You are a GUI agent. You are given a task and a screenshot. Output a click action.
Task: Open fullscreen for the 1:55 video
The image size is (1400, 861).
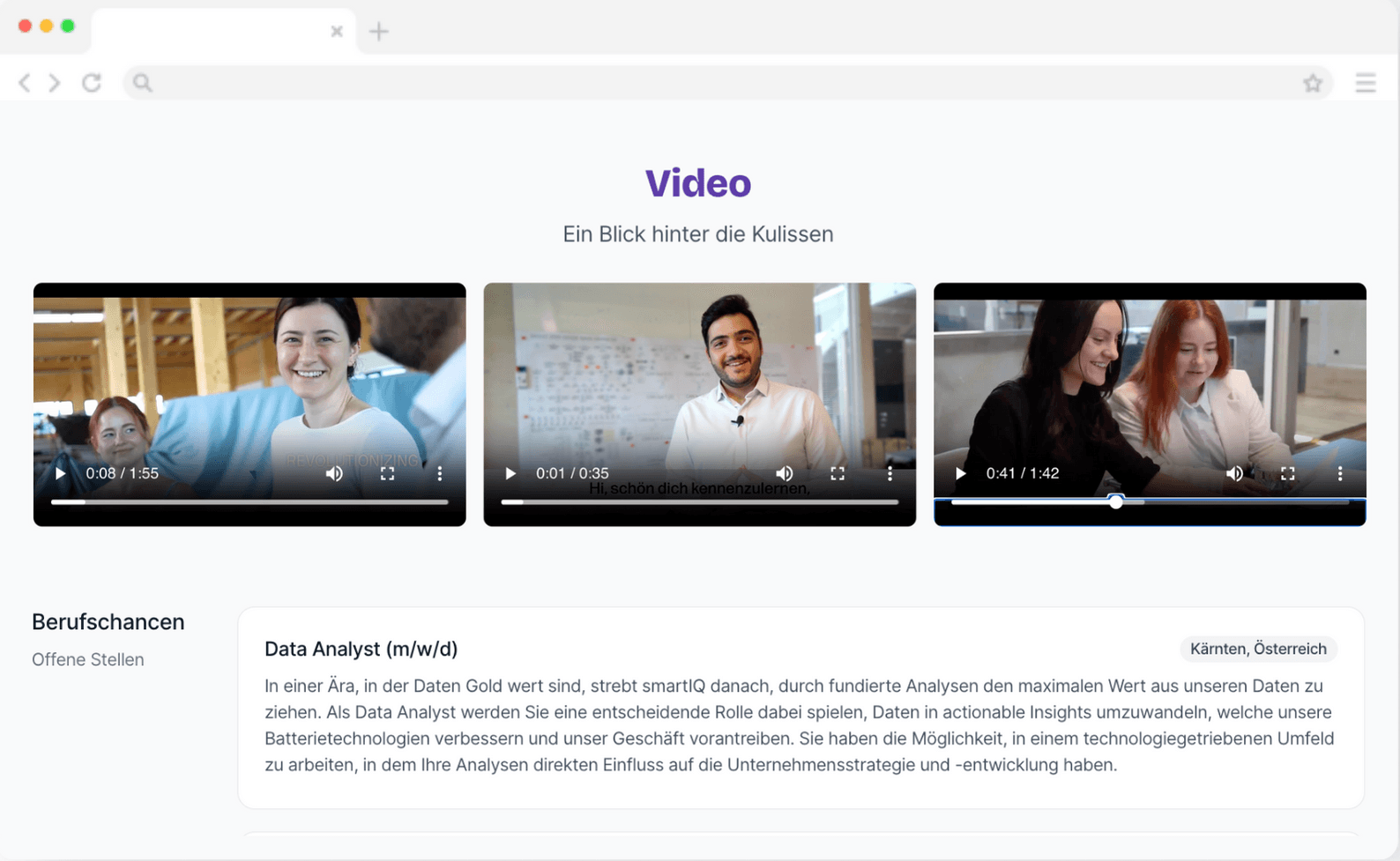pos(387,473)
